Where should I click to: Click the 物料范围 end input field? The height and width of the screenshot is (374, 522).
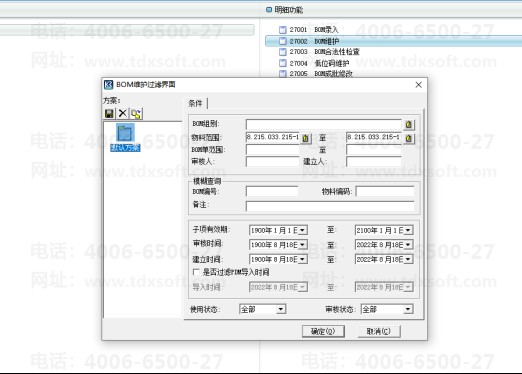pos(374,137)
